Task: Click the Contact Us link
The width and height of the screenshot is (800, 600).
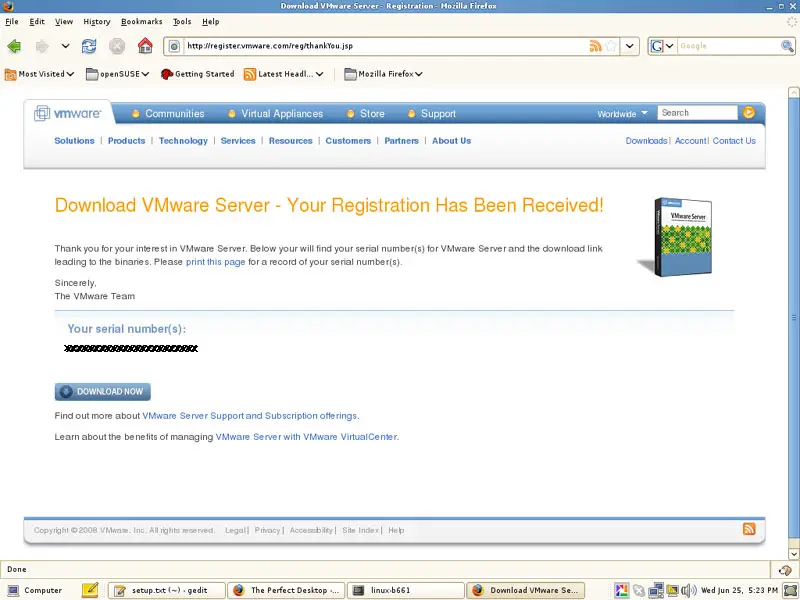Action: (734, 141)
